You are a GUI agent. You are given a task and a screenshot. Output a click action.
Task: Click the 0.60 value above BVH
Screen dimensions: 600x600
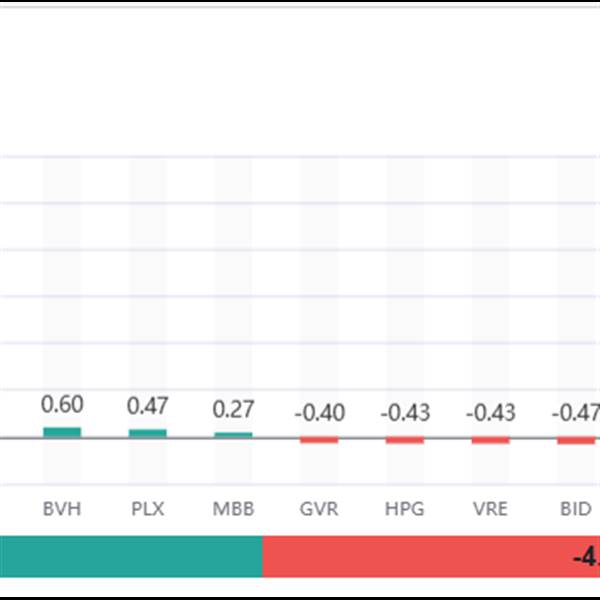(x=62, y=405)
